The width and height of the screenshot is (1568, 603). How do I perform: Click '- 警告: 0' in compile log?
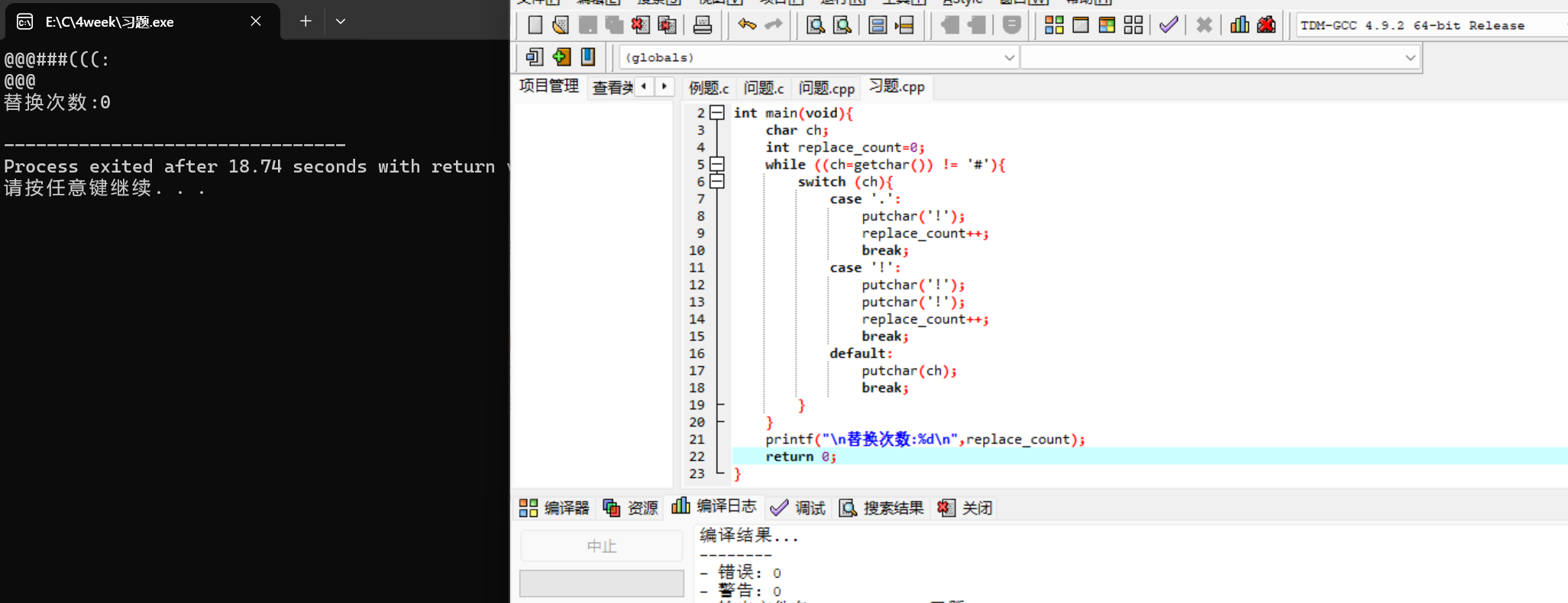tap(740, 591)
